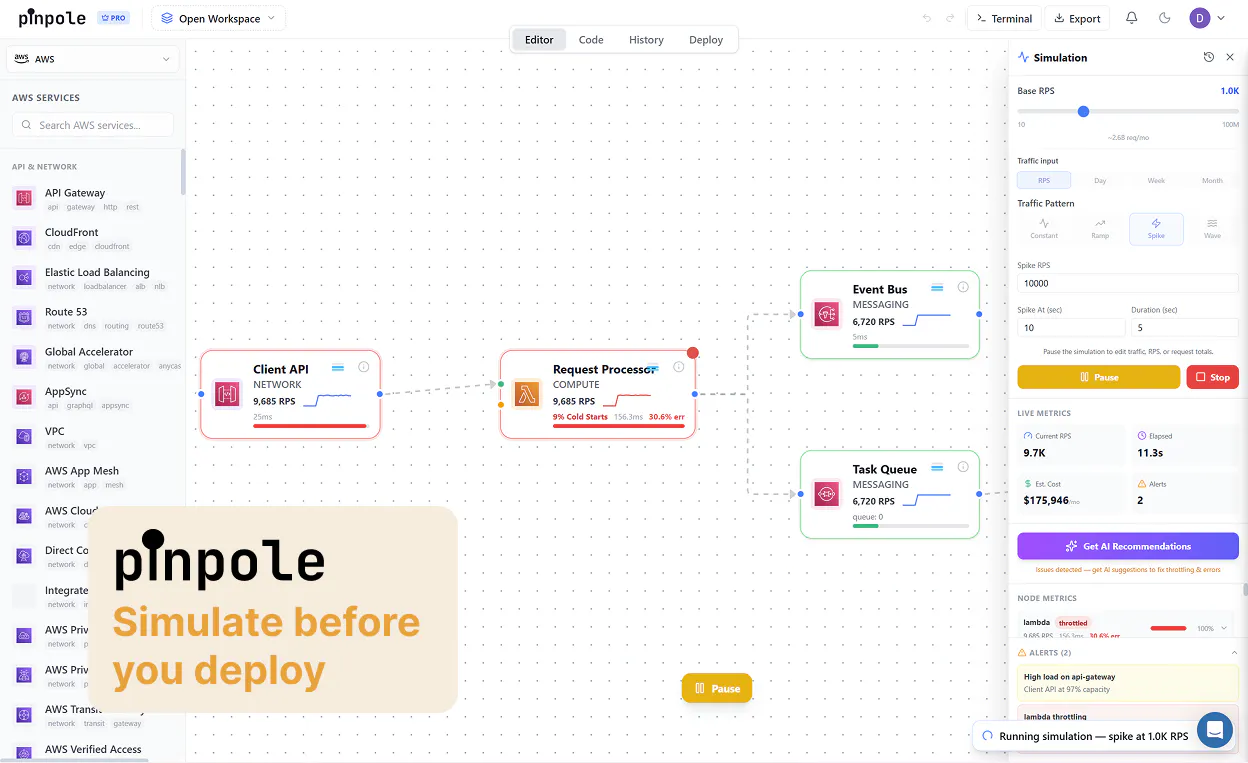Select the CloudFront service icon
The width and height of the screenshot is (1248, 763).
(x=24, y=238)
